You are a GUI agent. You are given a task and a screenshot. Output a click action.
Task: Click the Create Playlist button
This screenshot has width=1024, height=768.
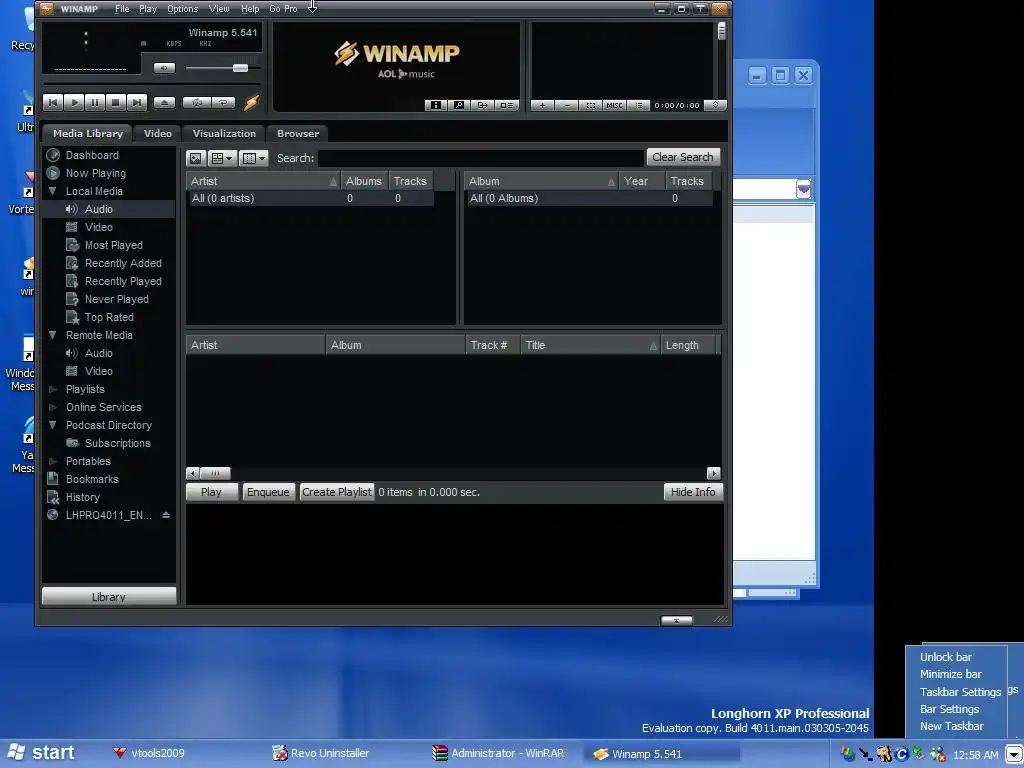point(337,492)
